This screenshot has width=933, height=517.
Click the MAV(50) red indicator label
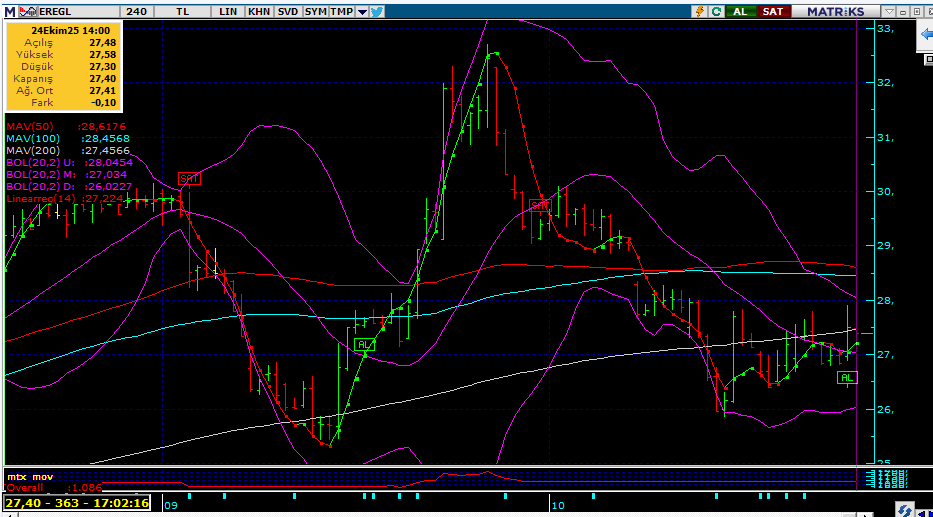30,126
